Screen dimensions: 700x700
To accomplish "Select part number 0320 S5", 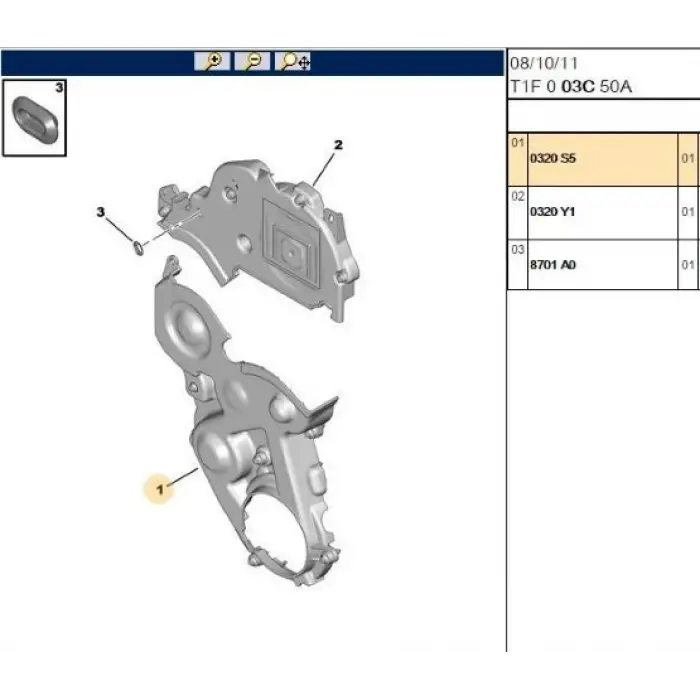I will (553, 158).
